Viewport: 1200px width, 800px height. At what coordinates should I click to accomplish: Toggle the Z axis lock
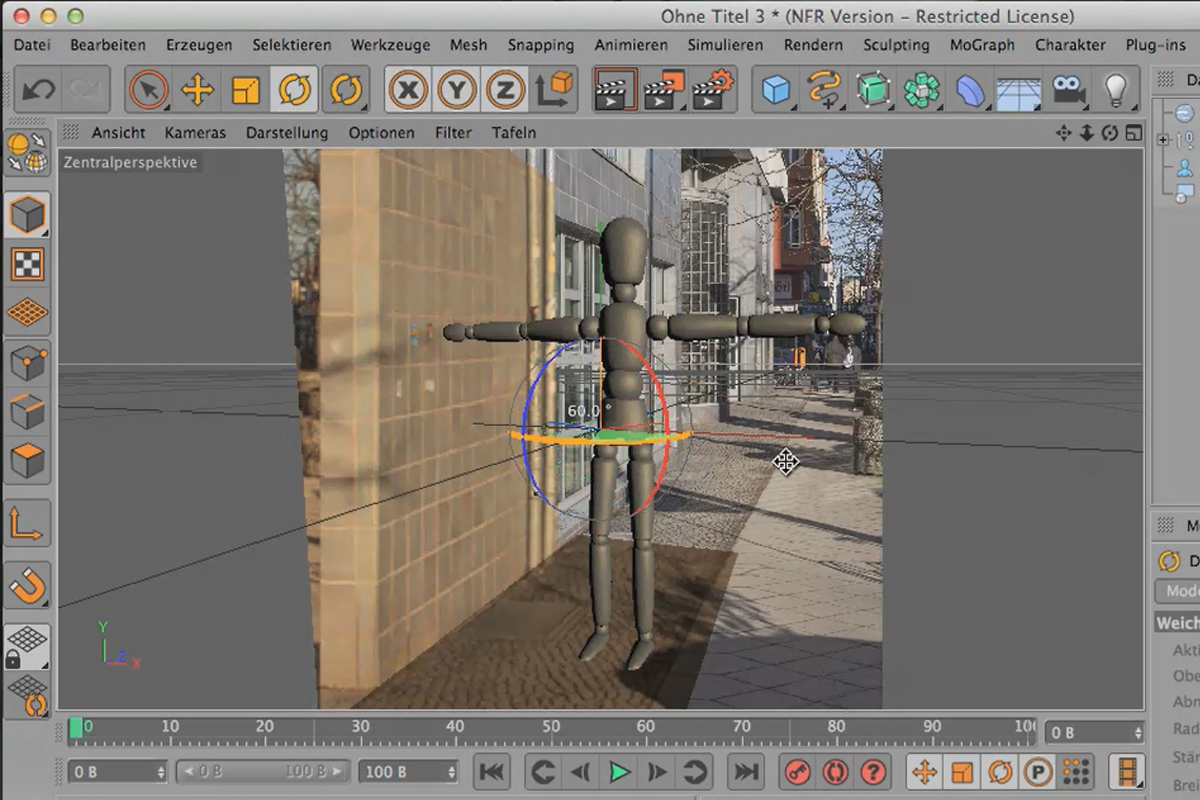coord(506,91)
